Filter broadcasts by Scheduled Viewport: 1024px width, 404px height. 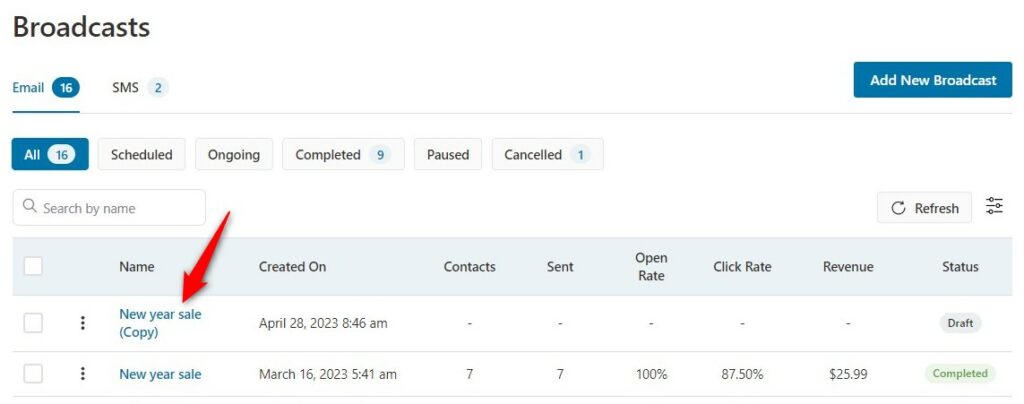142,155
